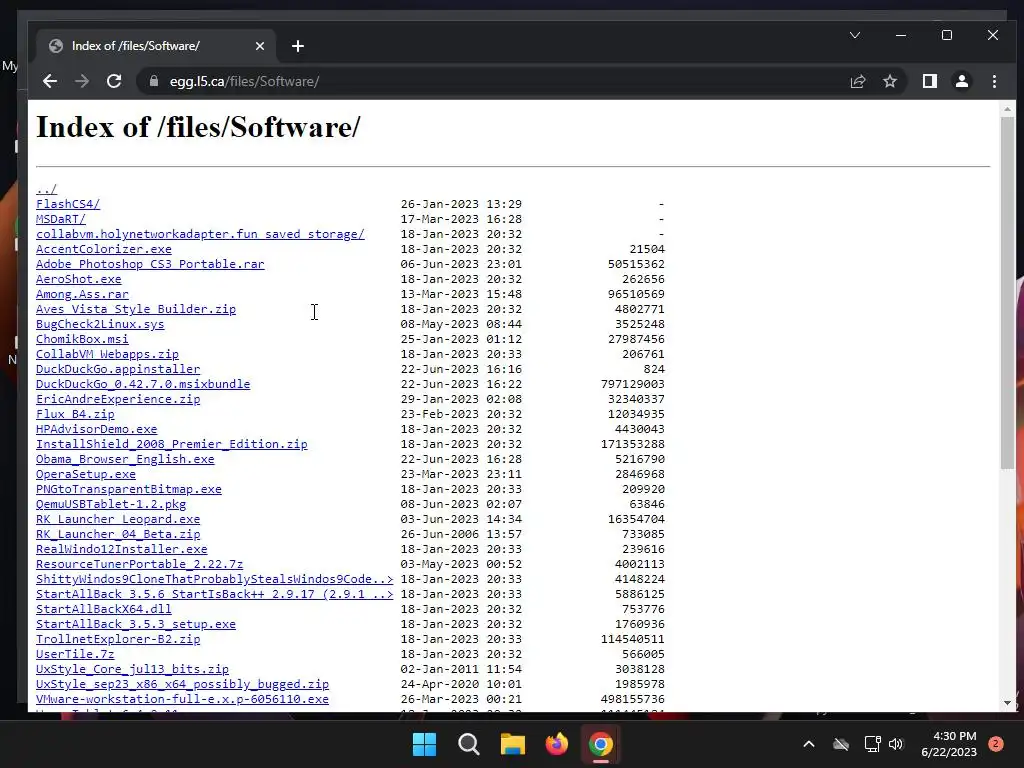Download Flux B4.zip
1024x768 pixels.
point(75,415)
